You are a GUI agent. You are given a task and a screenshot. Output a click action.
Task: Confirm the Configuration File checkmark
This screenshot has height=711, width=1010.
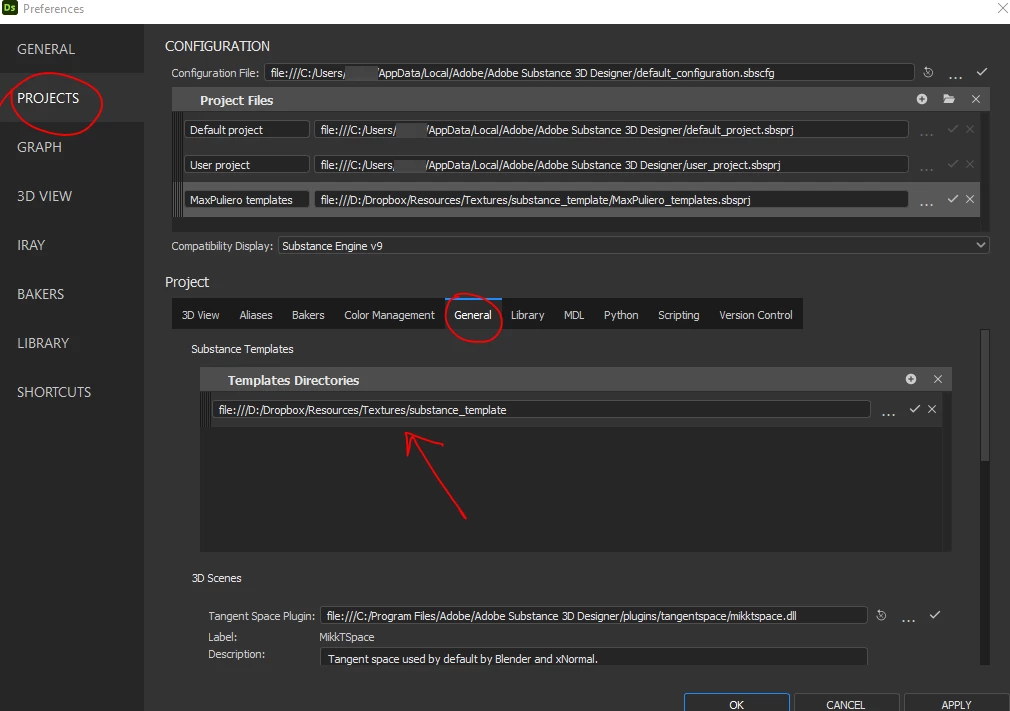(982, 72)
